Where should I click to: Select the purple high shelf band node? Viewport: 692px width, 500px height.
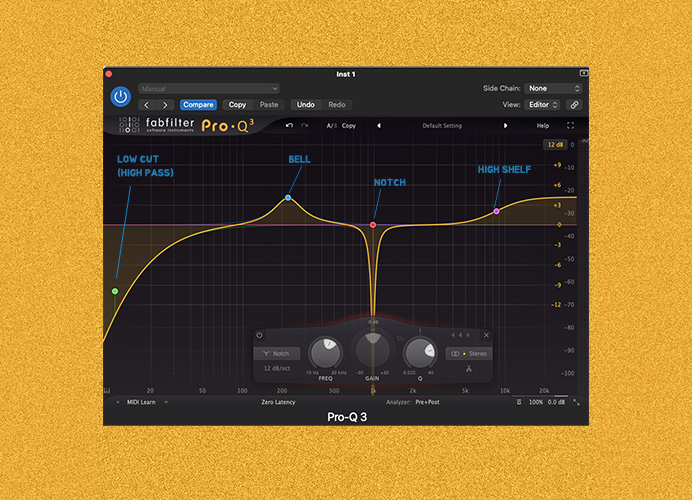click(x=496, y=211)
